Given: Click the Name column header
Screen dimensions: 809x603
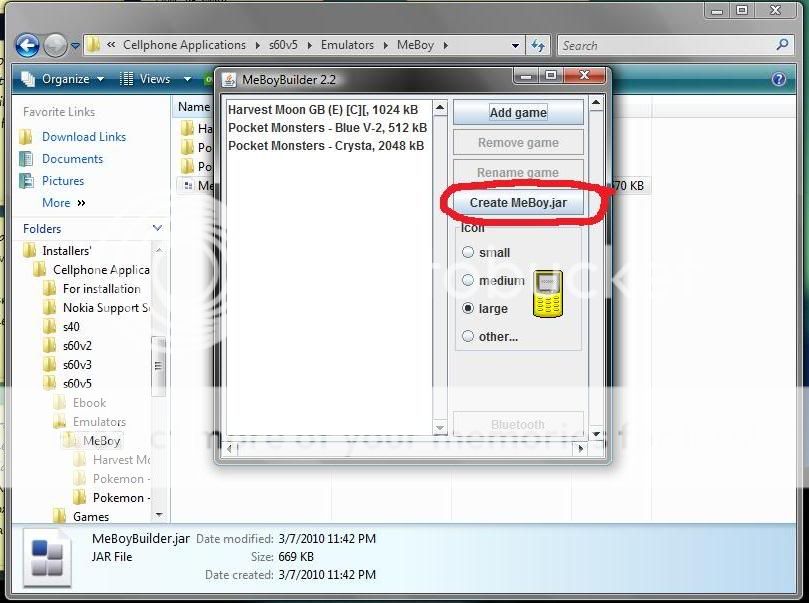Looking at the screenshot, I should 194,107.
